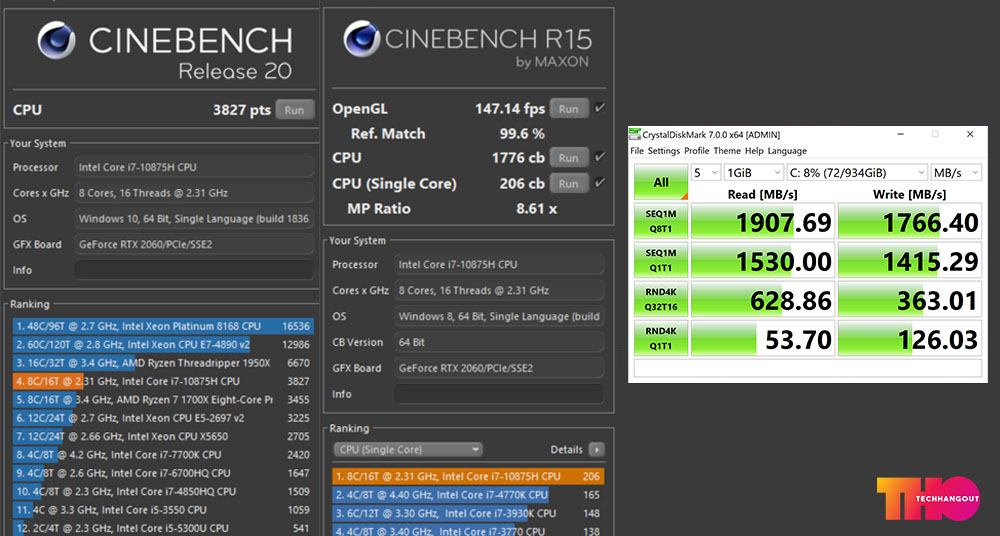
Task: Click the CB Version 64 Bit field
Action: 499,342
